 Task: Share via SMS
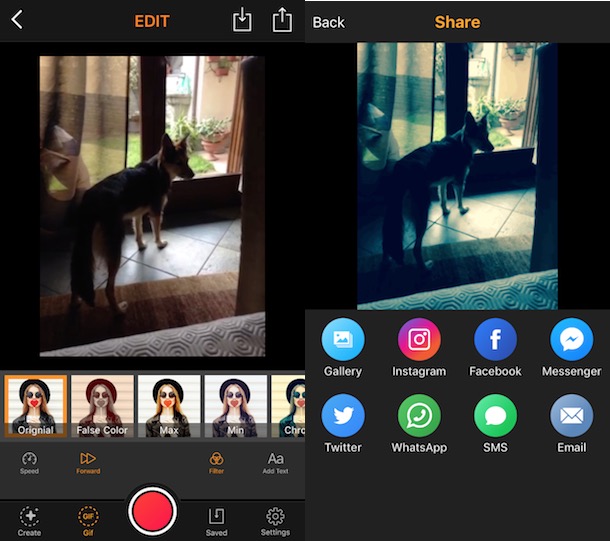(495, 424)
